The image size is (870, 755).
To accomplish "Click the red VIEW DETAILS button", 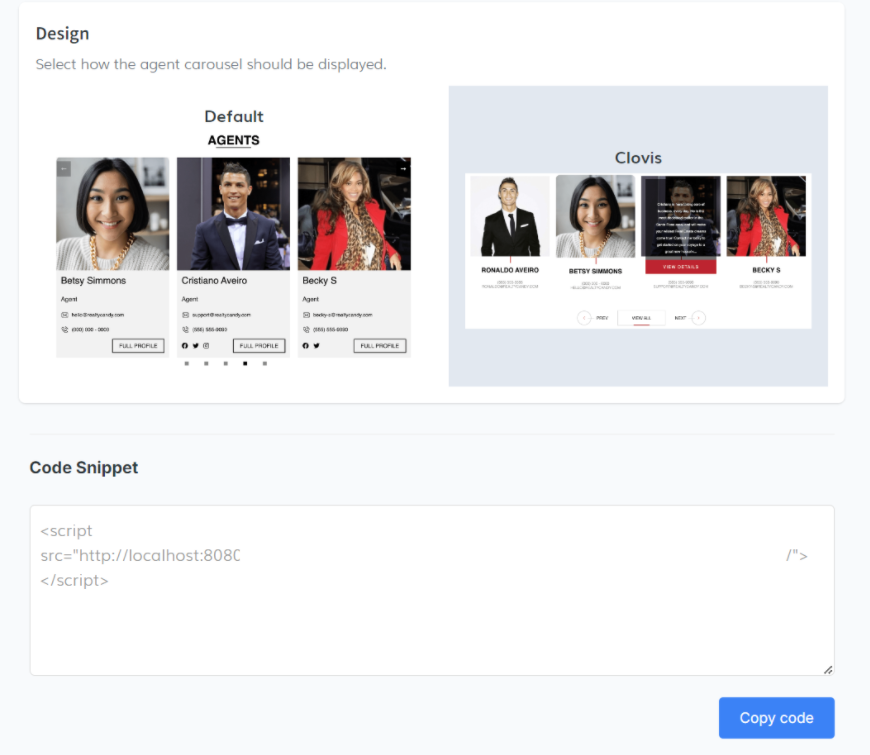I will click(681, 267).
